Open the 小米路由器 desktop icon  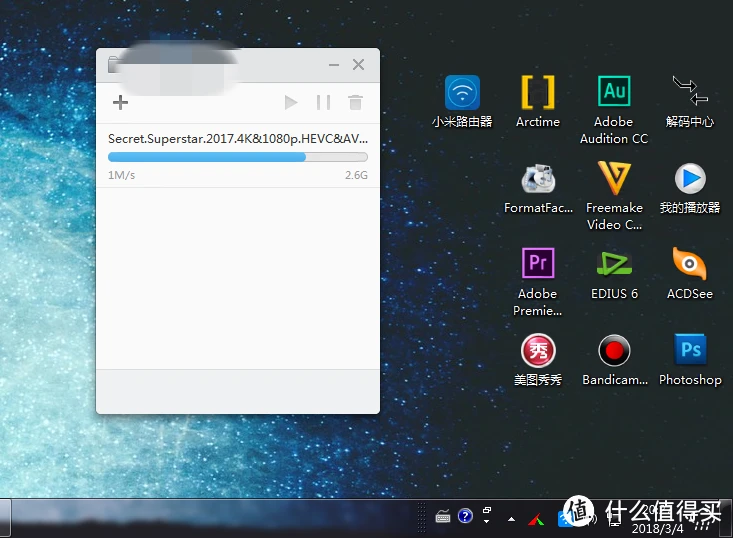coord(462,102)
